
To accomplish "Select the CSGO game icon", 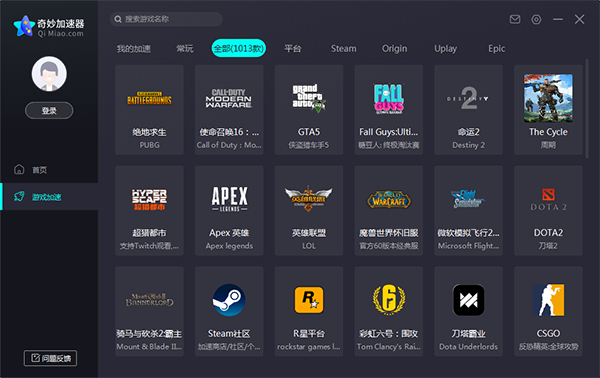I will coord(548,300).
